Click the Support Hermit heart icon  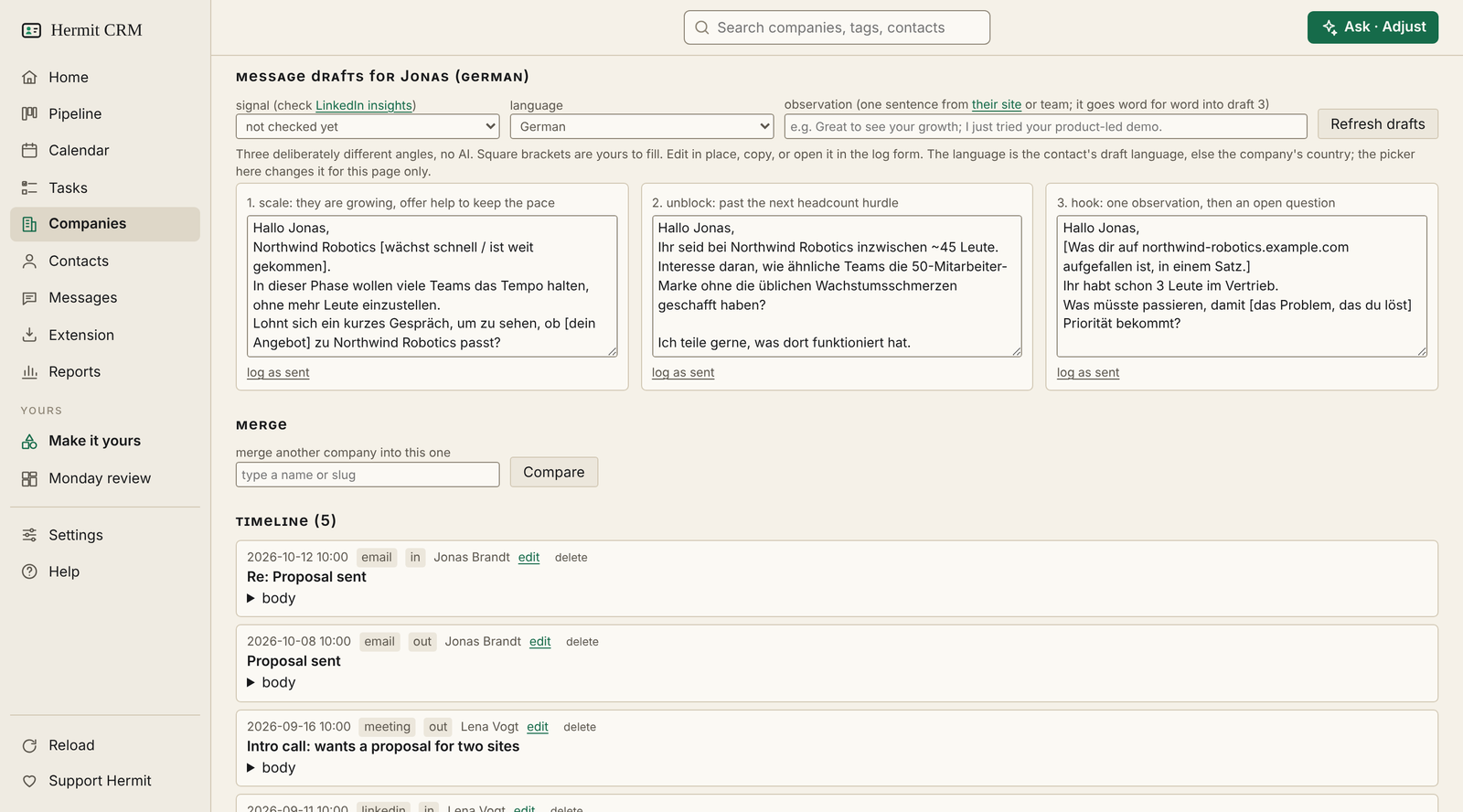pyautogui.click(x=29, y=781)
